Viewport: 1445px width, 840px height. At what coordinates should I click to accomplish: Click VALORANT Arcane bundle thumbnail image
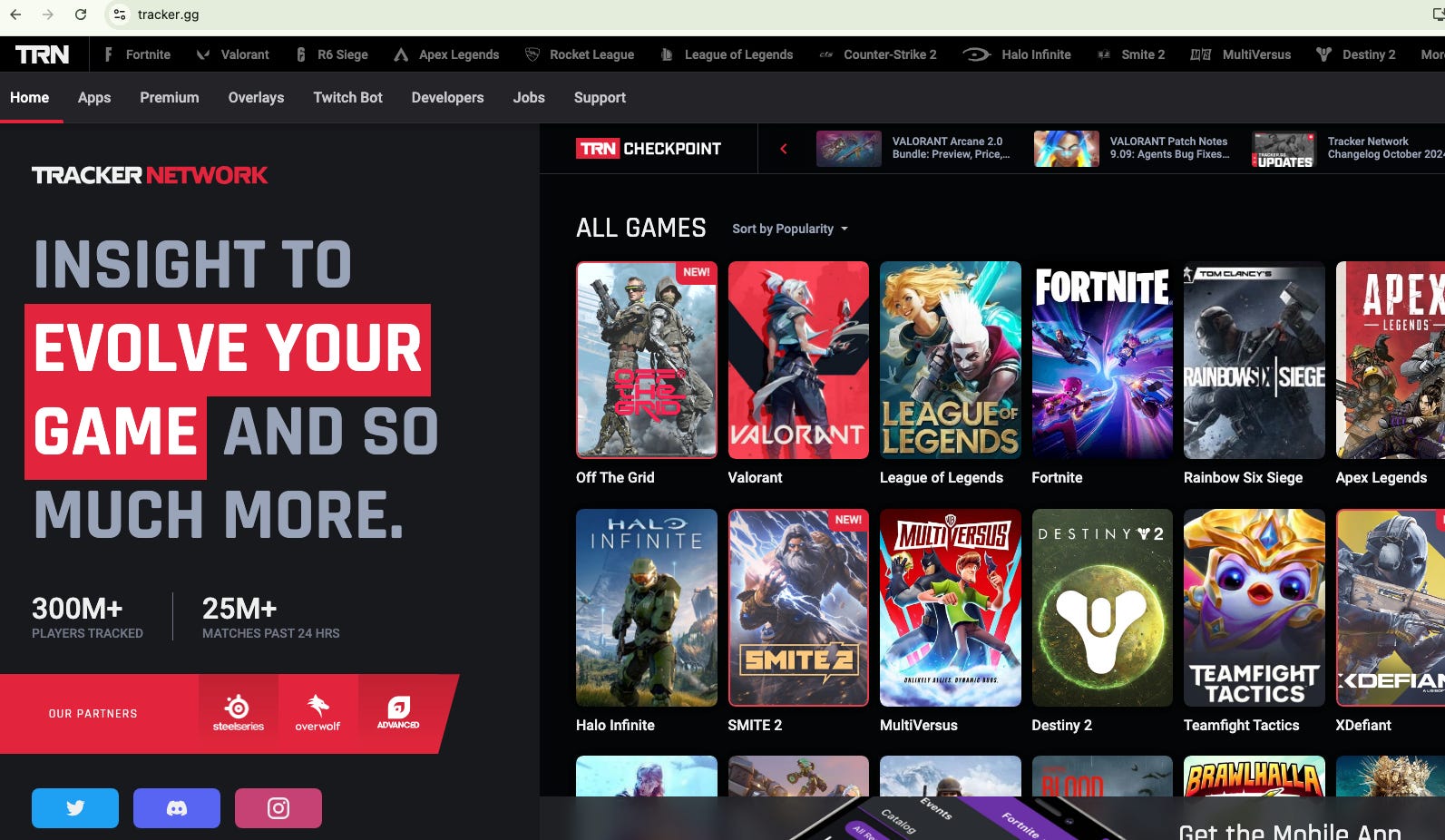click(849, 148)
